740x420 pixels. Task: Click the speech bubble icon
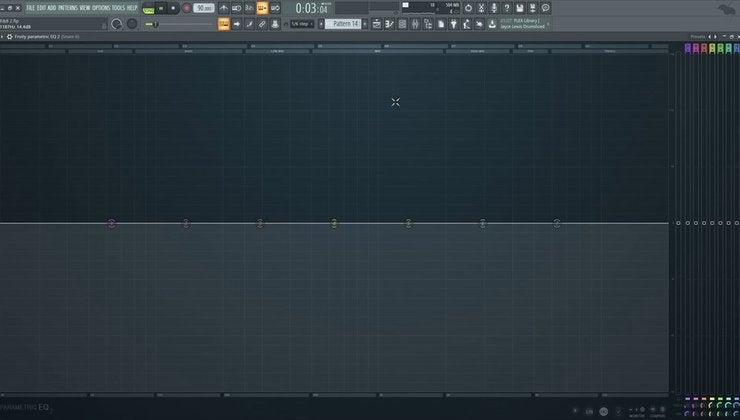545,8
